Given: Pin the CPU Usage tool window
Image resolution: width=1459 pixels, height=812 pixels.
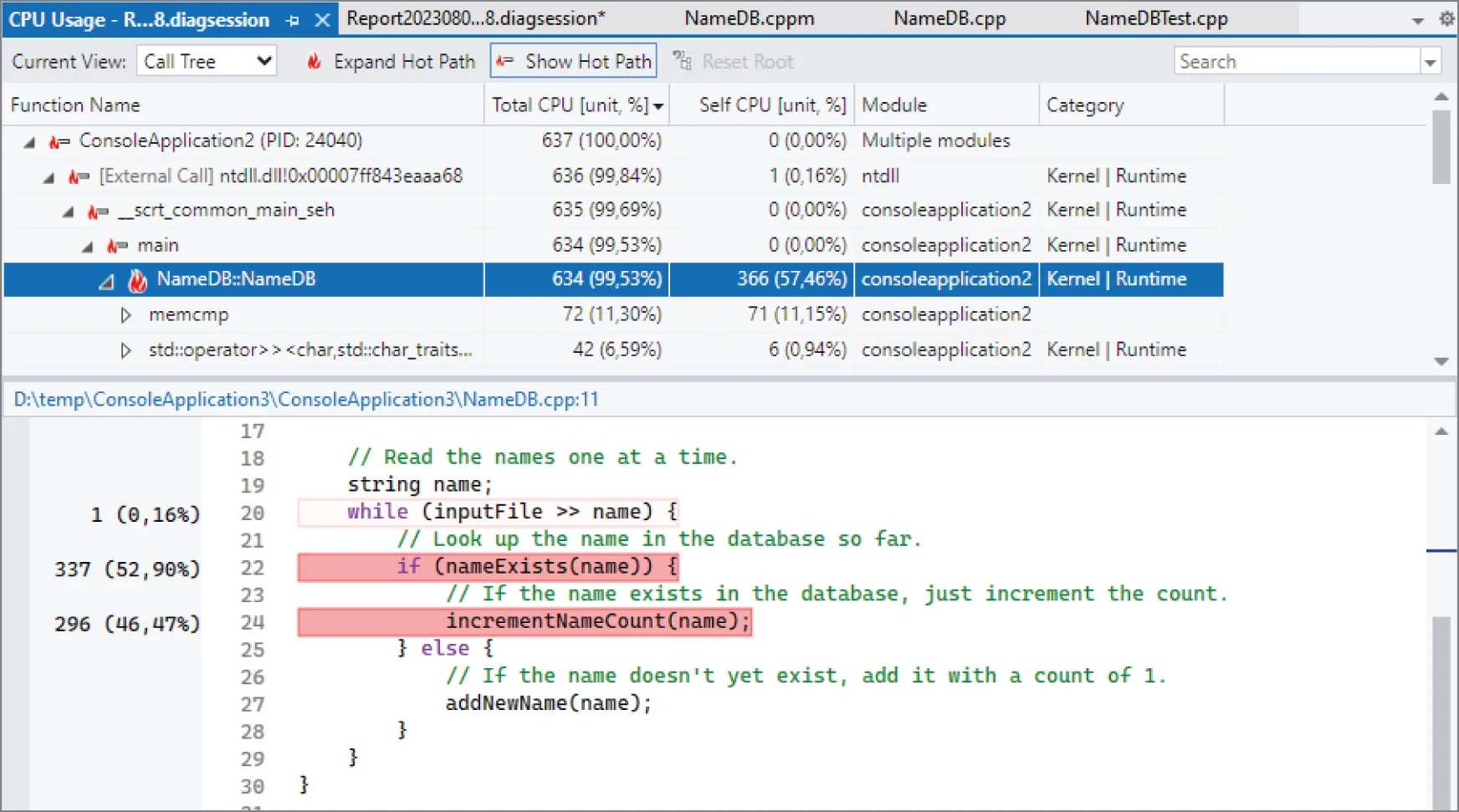Looking at the screenshot, I should tap(291, 18).
